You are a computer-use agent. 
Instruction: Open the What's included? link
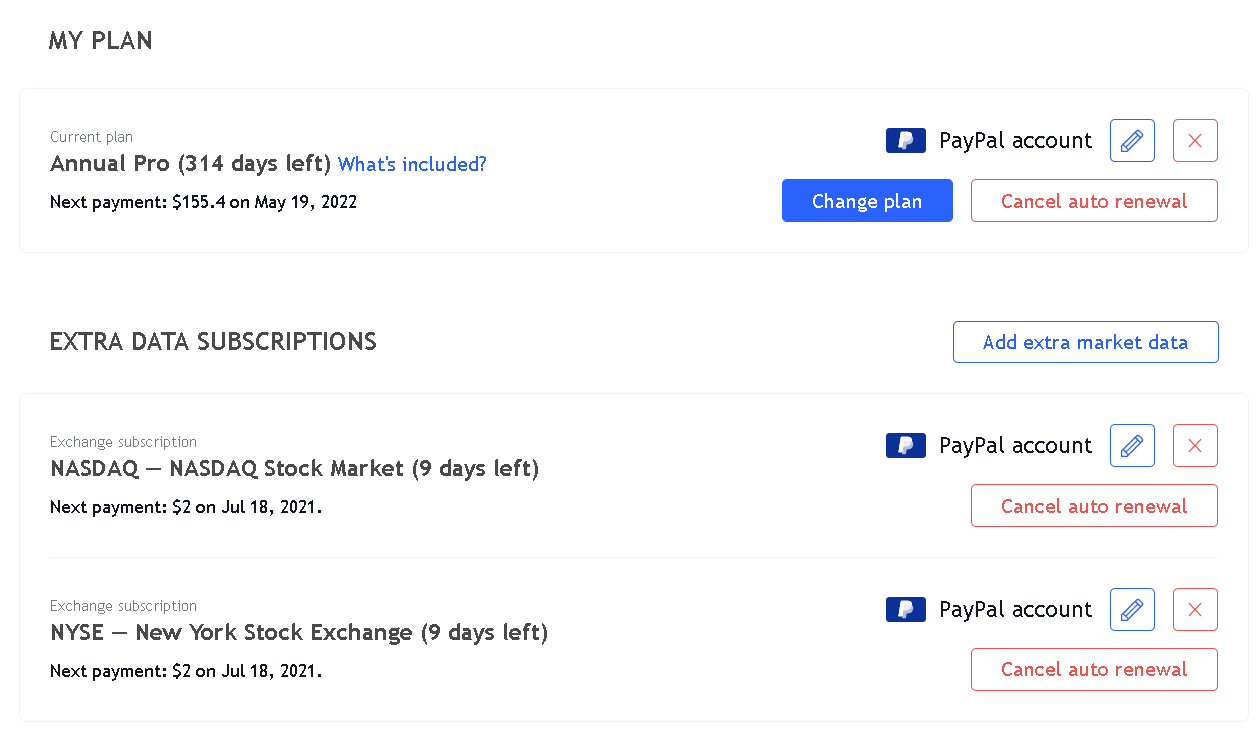[x=412, y=164]
